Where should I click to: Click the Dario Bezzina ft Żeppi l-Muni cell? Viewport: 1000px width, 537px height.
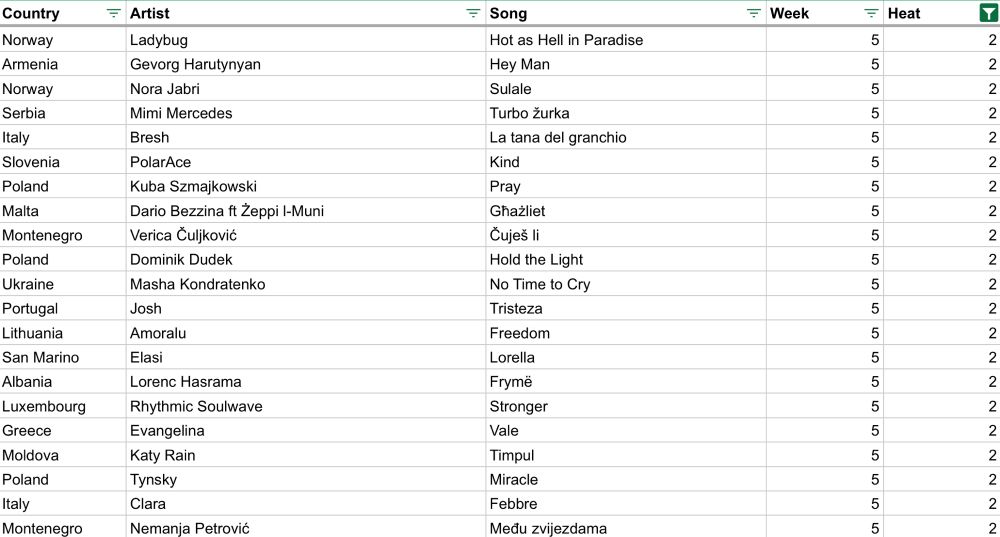(x=306, y=210)
